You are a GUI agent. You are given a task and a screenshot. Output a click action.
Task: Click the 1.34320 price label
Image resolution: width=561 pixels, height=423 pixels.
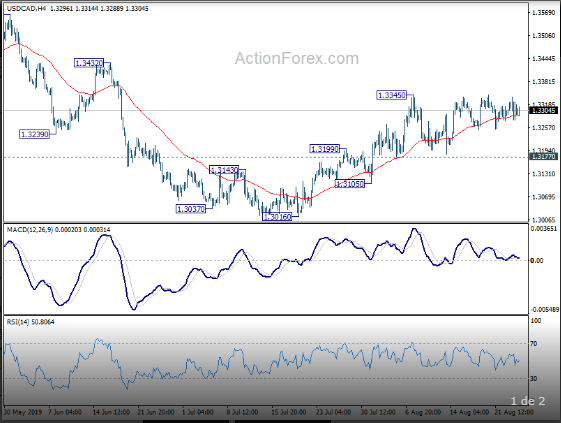[x=89, y=63]
